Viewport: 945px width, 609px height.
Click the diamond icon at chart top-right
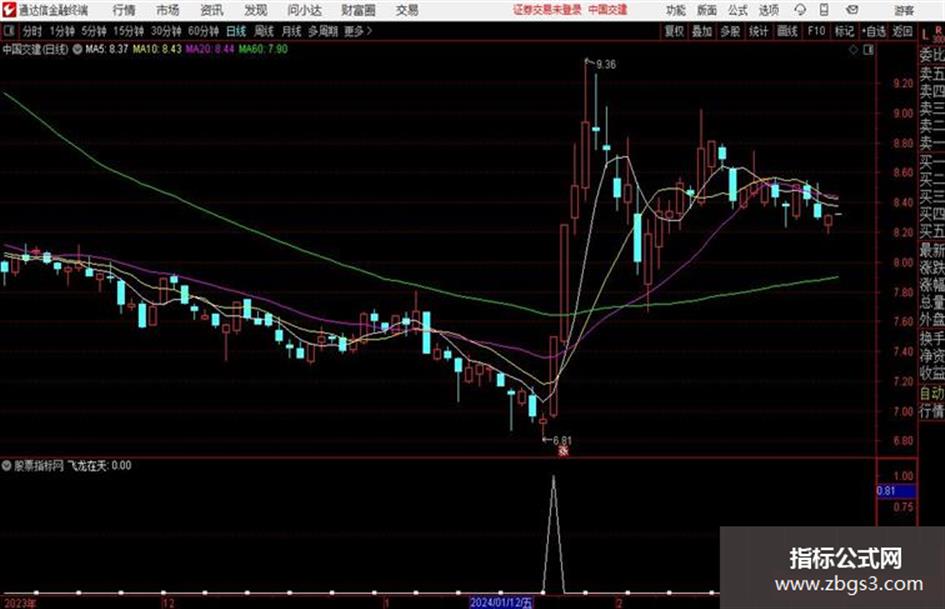853,51
